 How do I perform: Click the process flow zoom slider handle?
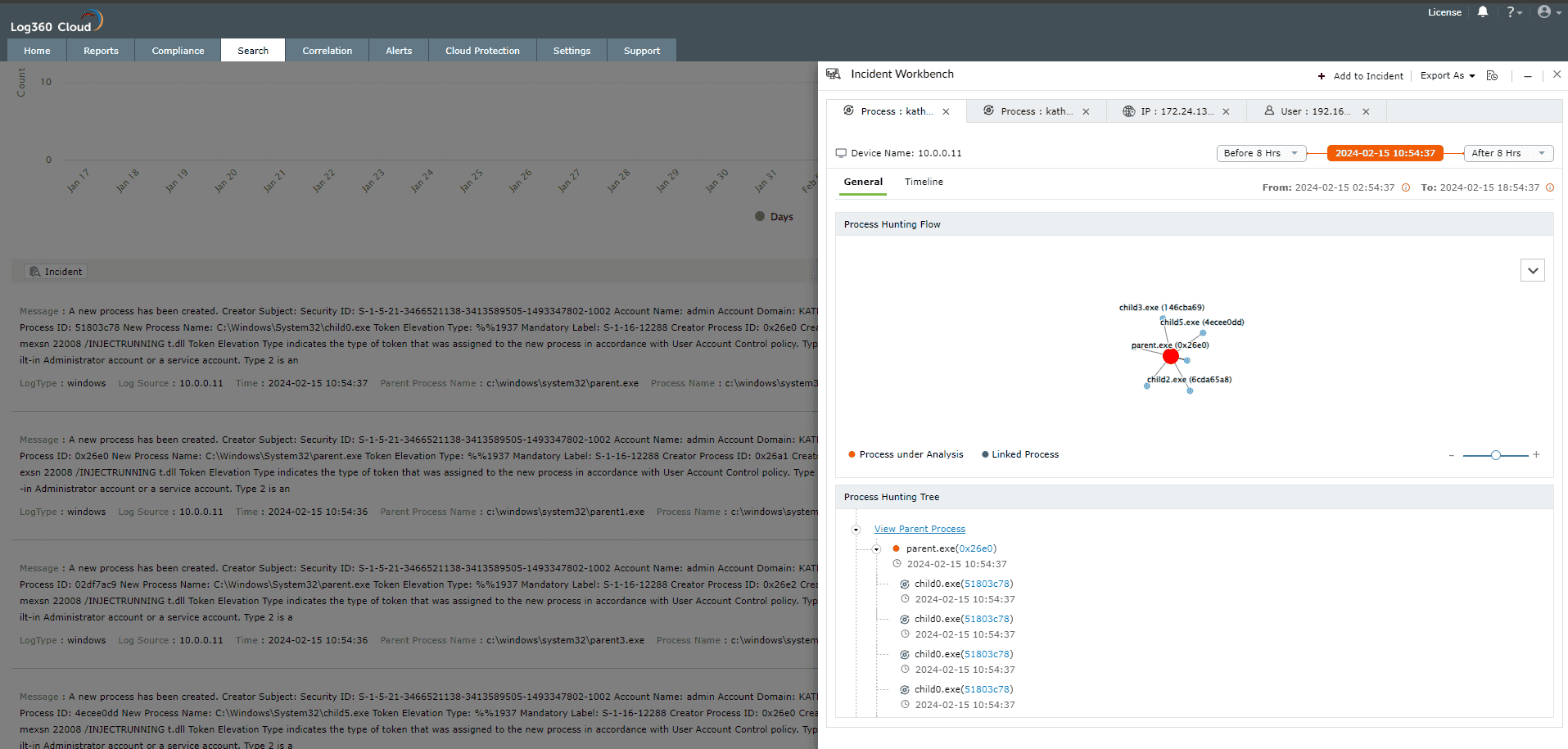click(1496, 455)
